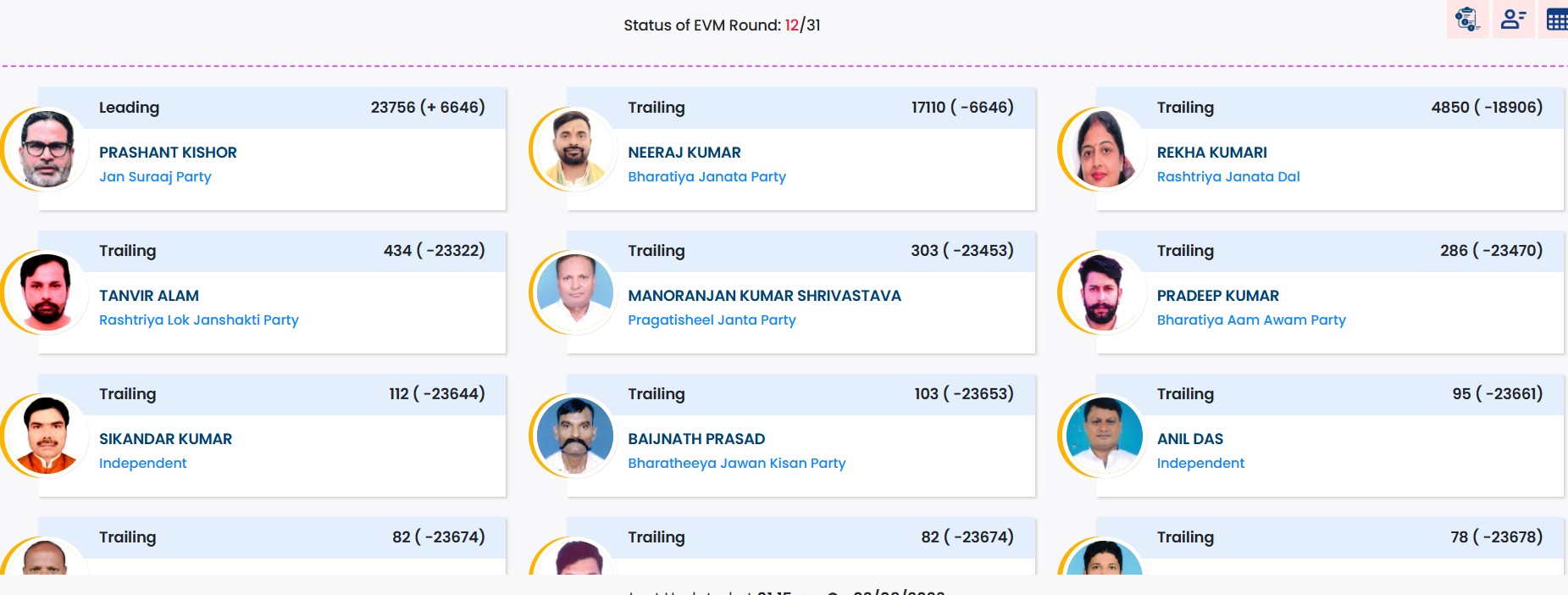Open the round-wise clipboard steps icon
The width and height of the screenshot is (1568, 595).
tap(1467, 19)
